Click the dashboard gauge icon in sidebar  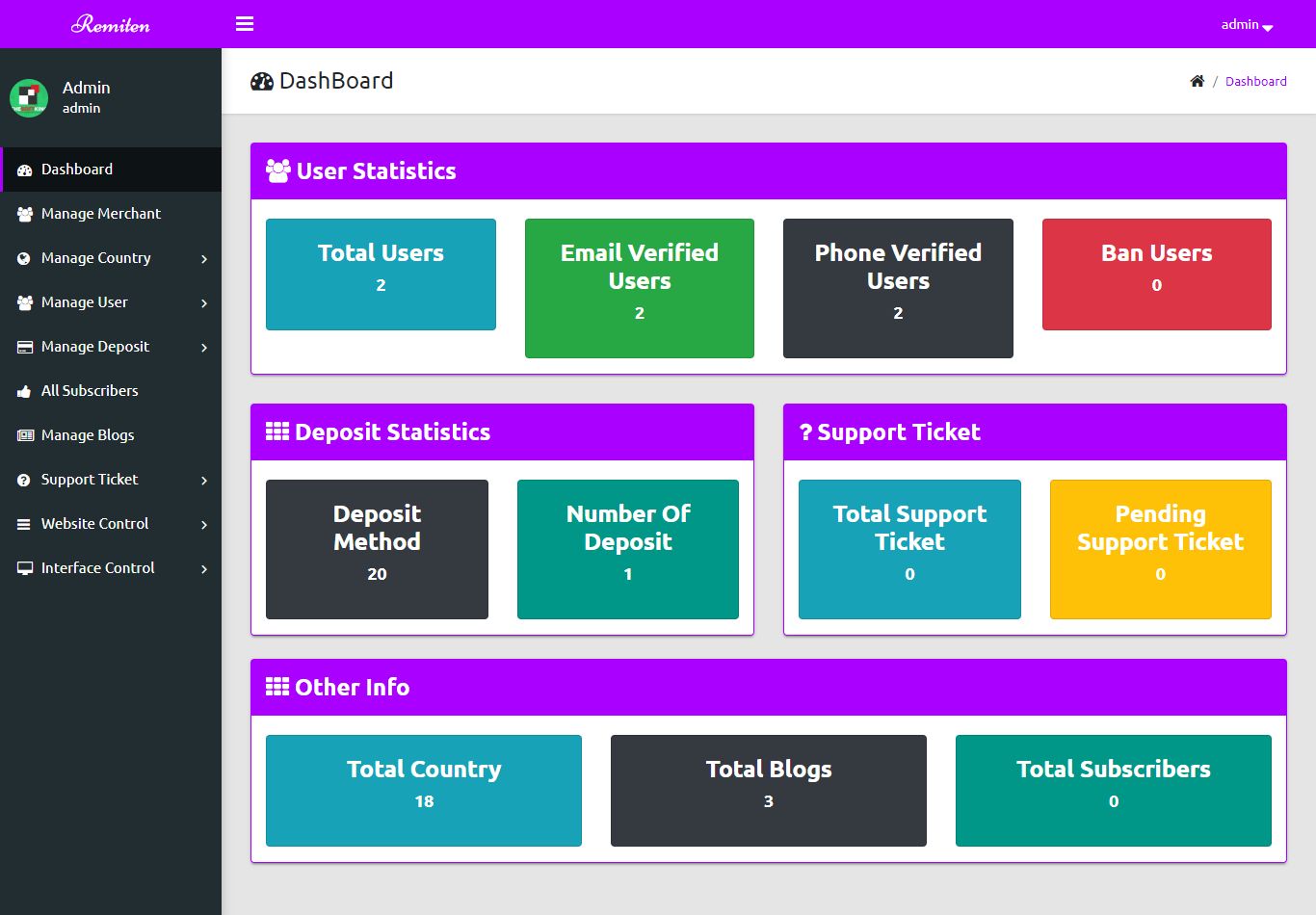[x=25, y=170]
